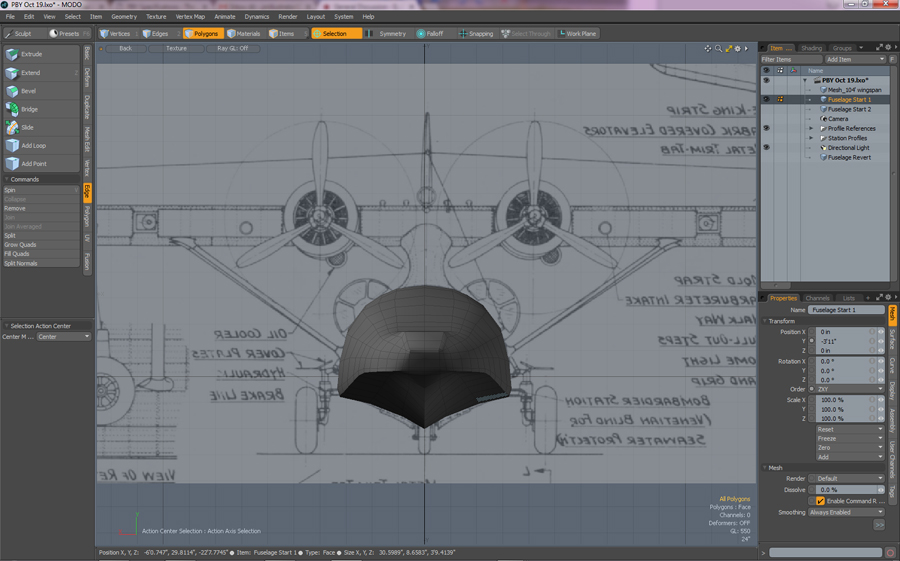This screenshot has width=900, height=561.
Task: Open Properties panel settings gear
Action: pos(888,297)
